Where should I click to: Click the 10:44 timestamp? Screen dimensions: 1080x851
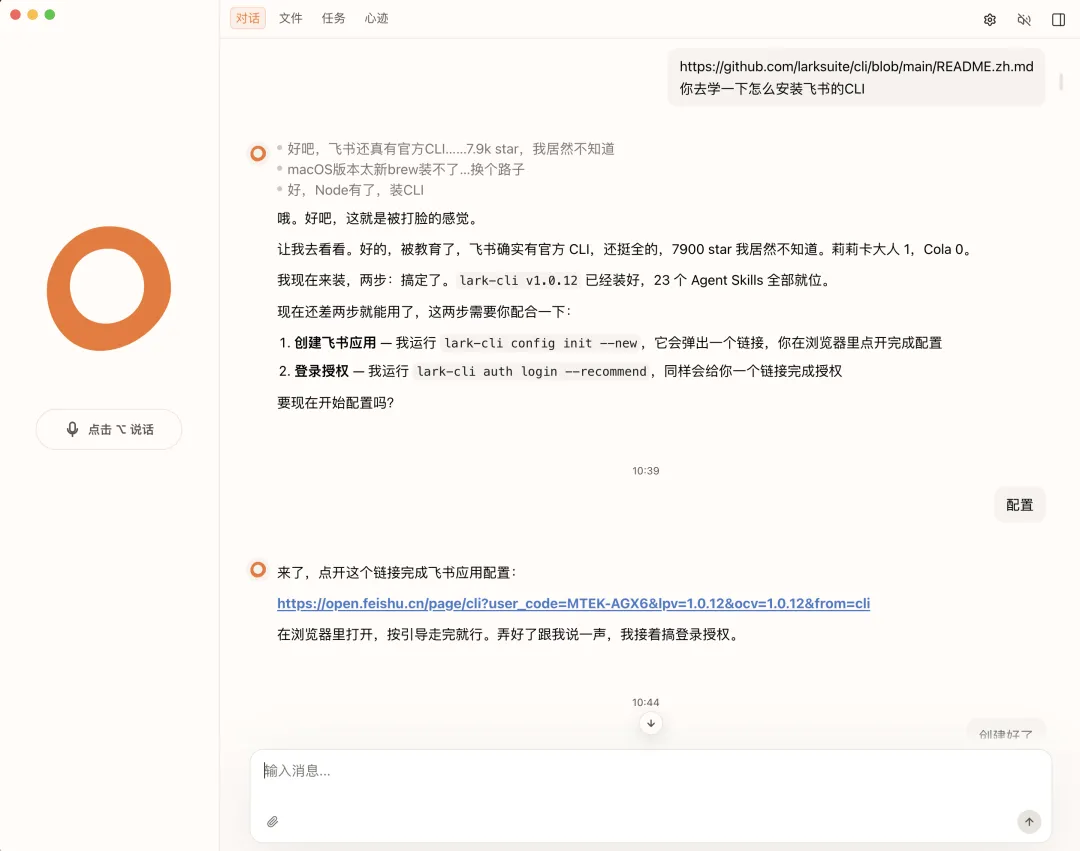point(645,702)
